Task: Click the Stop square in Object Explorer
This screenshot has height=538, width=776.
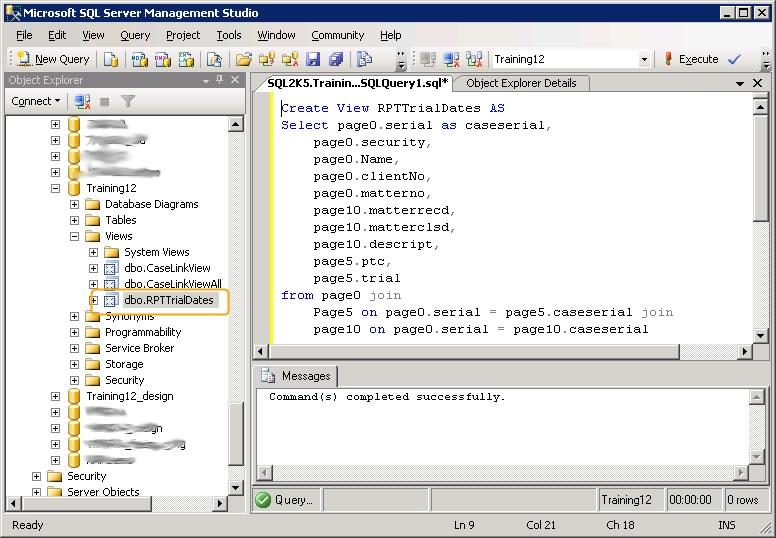Action: [x=104, y=101]
